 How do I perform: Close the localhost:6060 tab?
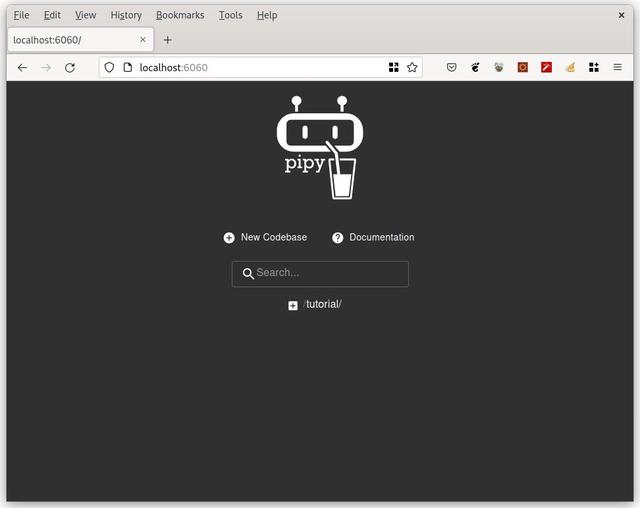click(143, 40)
